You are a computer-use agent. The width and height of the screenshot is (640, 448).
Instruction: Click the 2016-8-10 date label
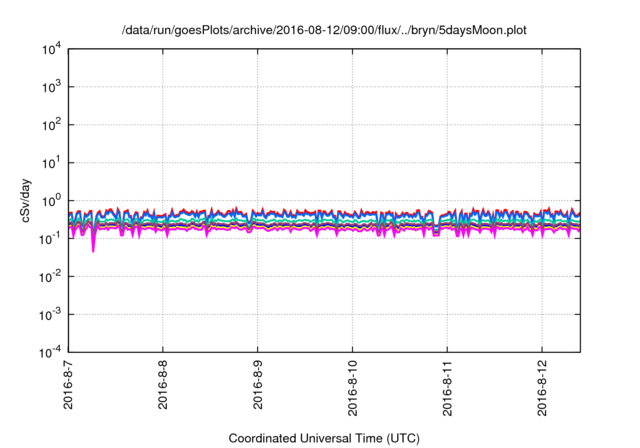(x=352, y=388)
